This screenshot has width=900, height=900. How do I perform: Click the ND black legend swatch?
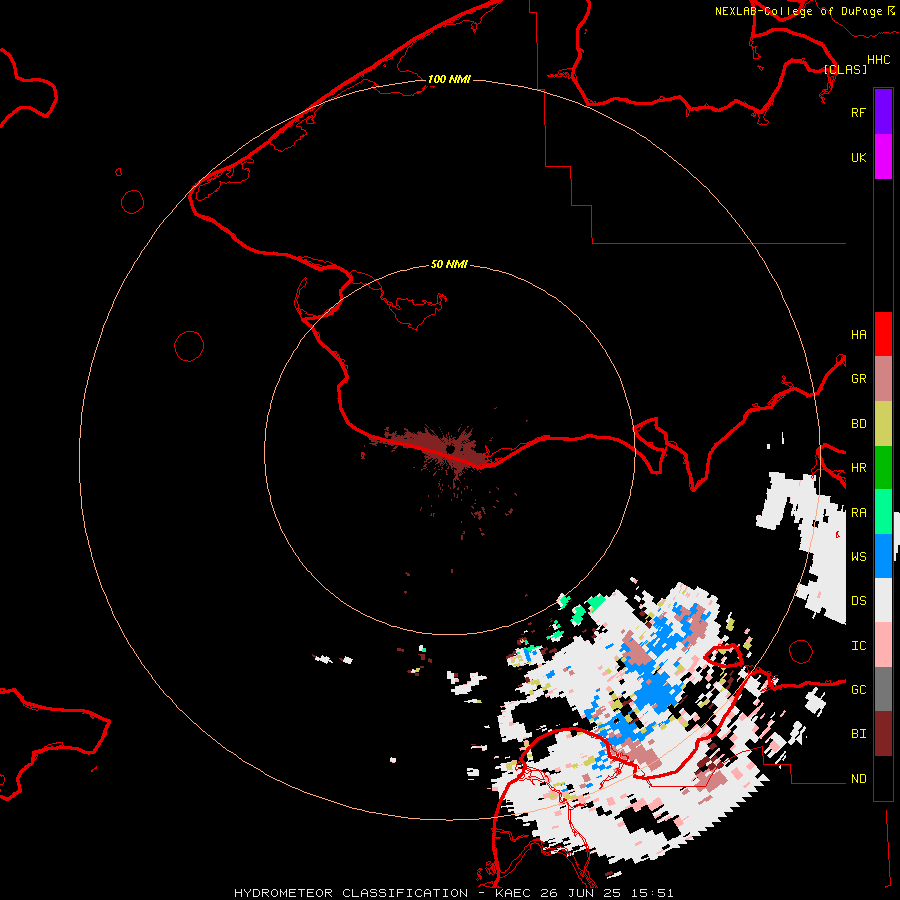point(883,778)
